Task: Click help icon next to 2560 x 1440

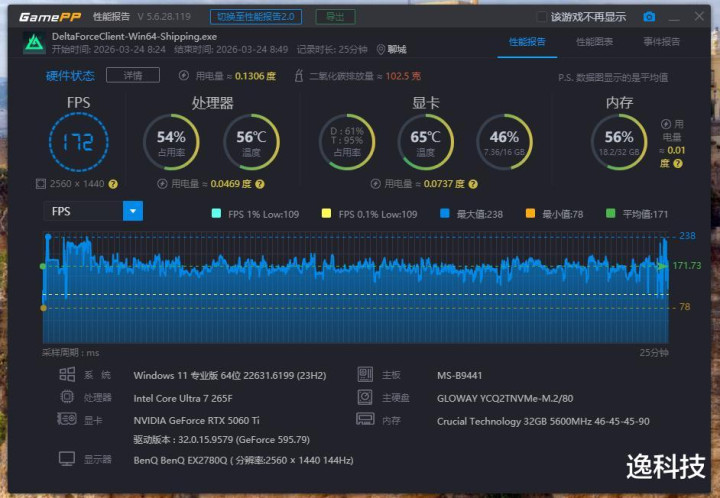Action: (113, 184)
